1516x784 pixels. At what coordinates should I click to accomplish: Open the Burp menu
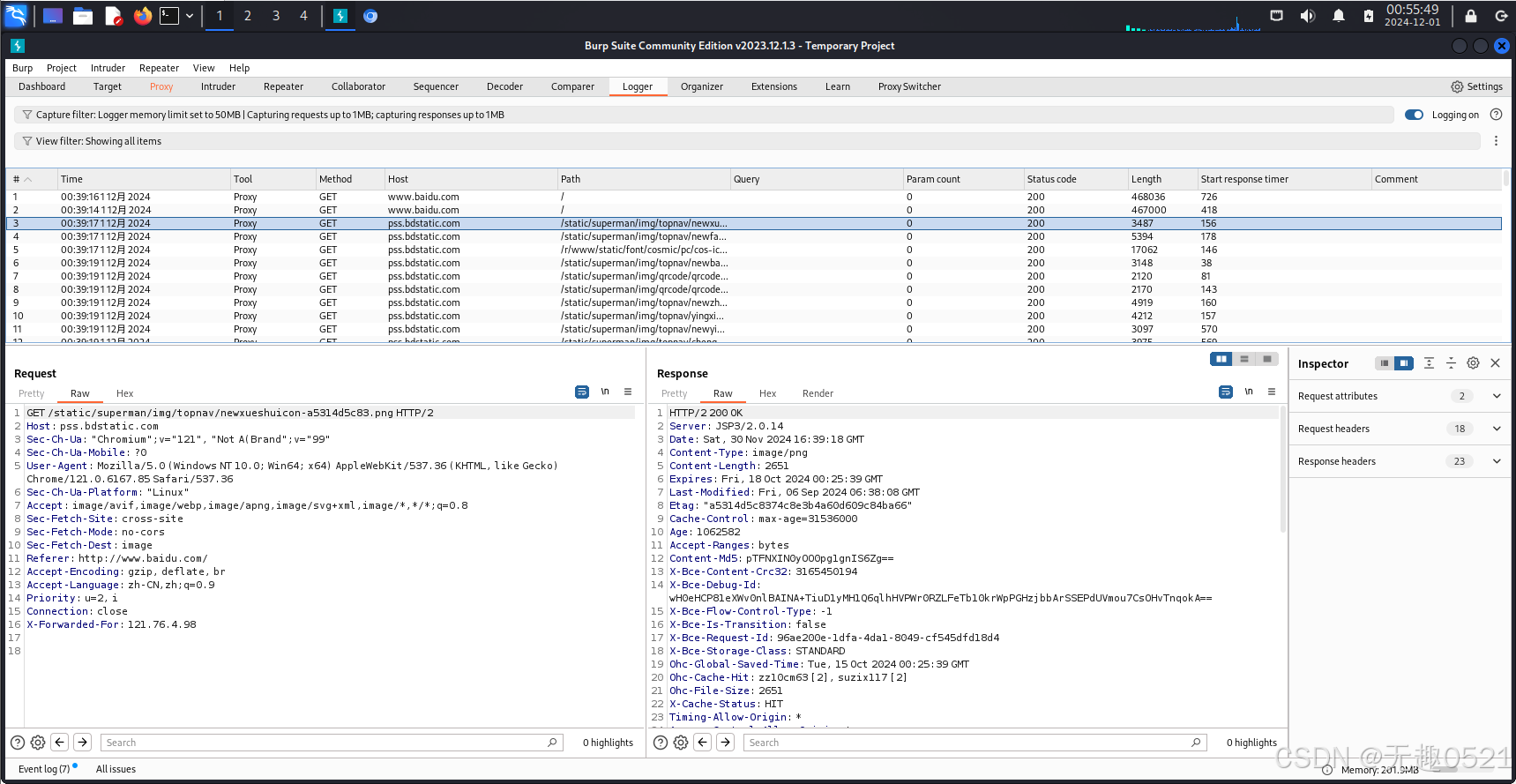23,68
